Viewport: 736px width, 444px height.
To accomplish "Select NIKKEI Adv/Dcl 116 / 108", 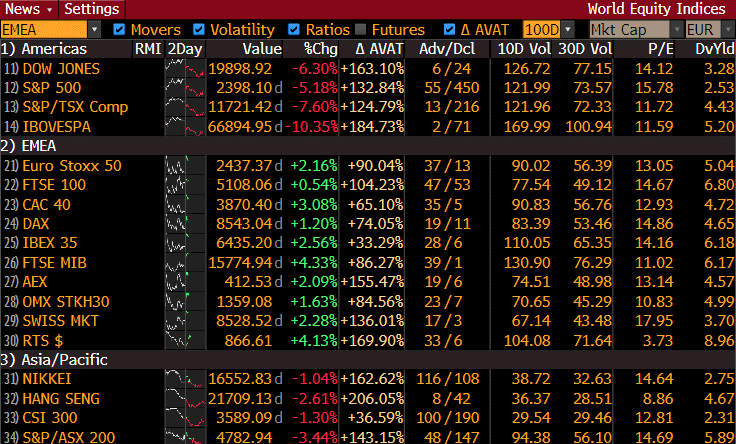I will [448, 379].
